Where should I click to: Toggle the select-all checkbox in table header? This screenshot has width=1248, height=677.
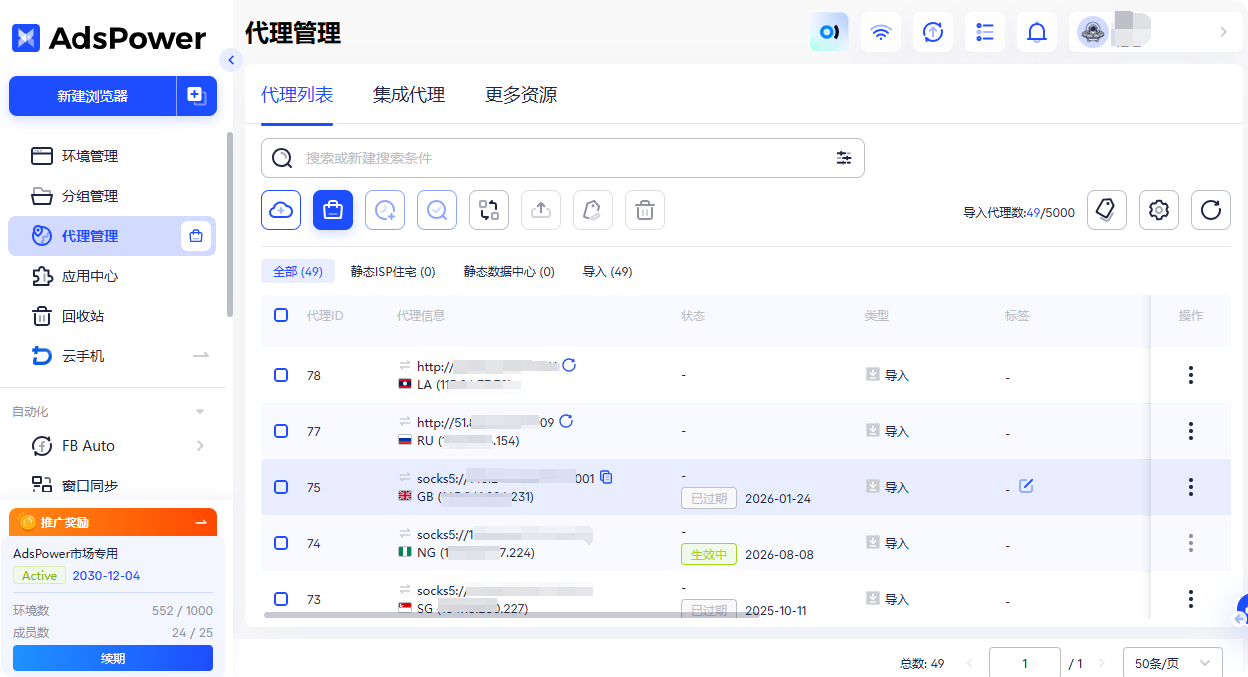[281, 315]
